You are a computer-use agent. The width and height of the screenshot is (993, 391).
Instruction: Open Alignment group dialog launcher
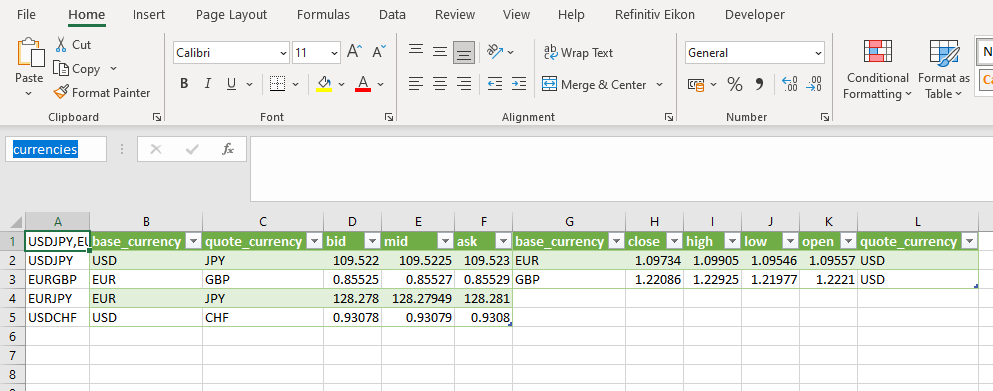pos(668,117)
